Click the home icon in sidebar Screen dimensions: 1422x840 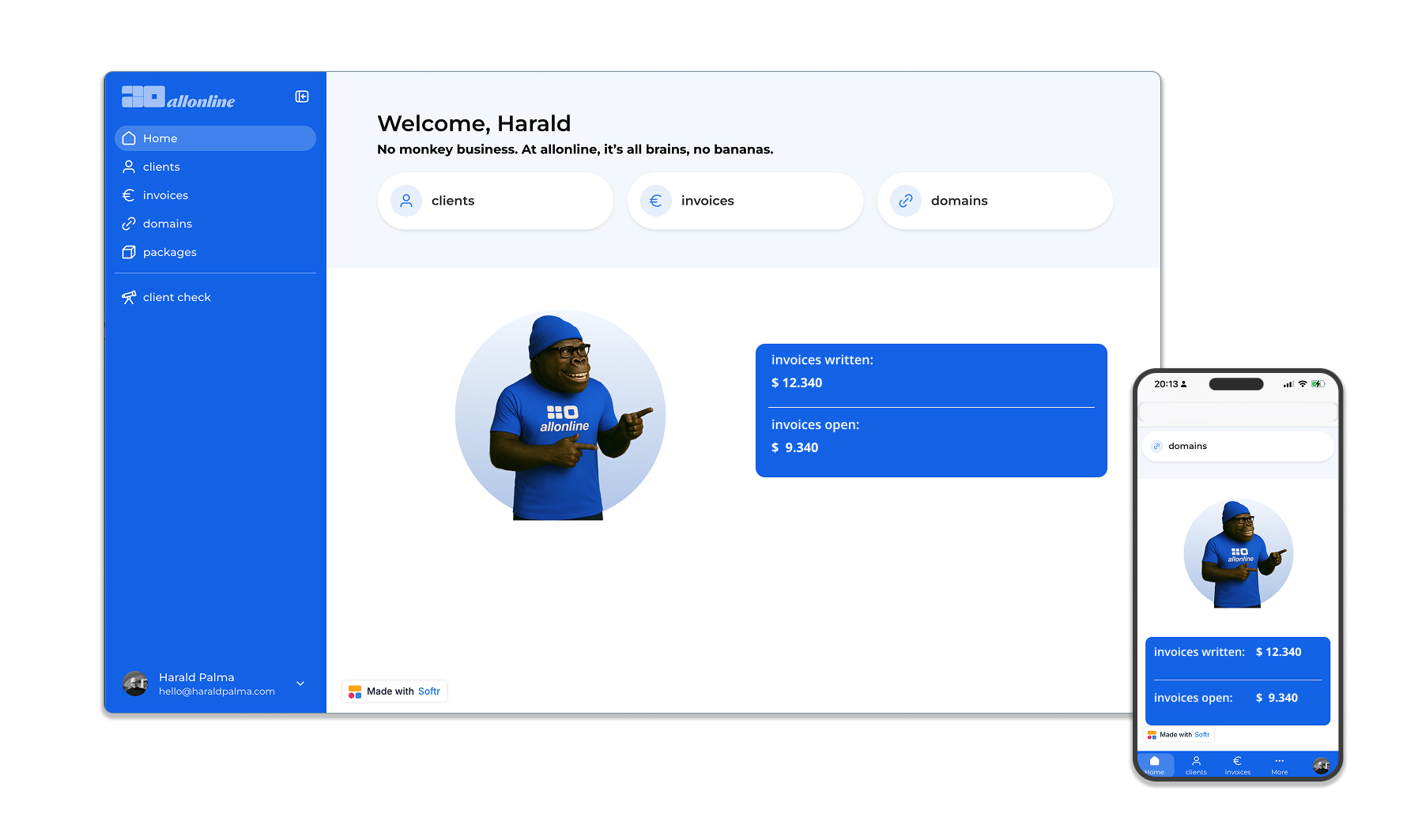tap(129, 138)
